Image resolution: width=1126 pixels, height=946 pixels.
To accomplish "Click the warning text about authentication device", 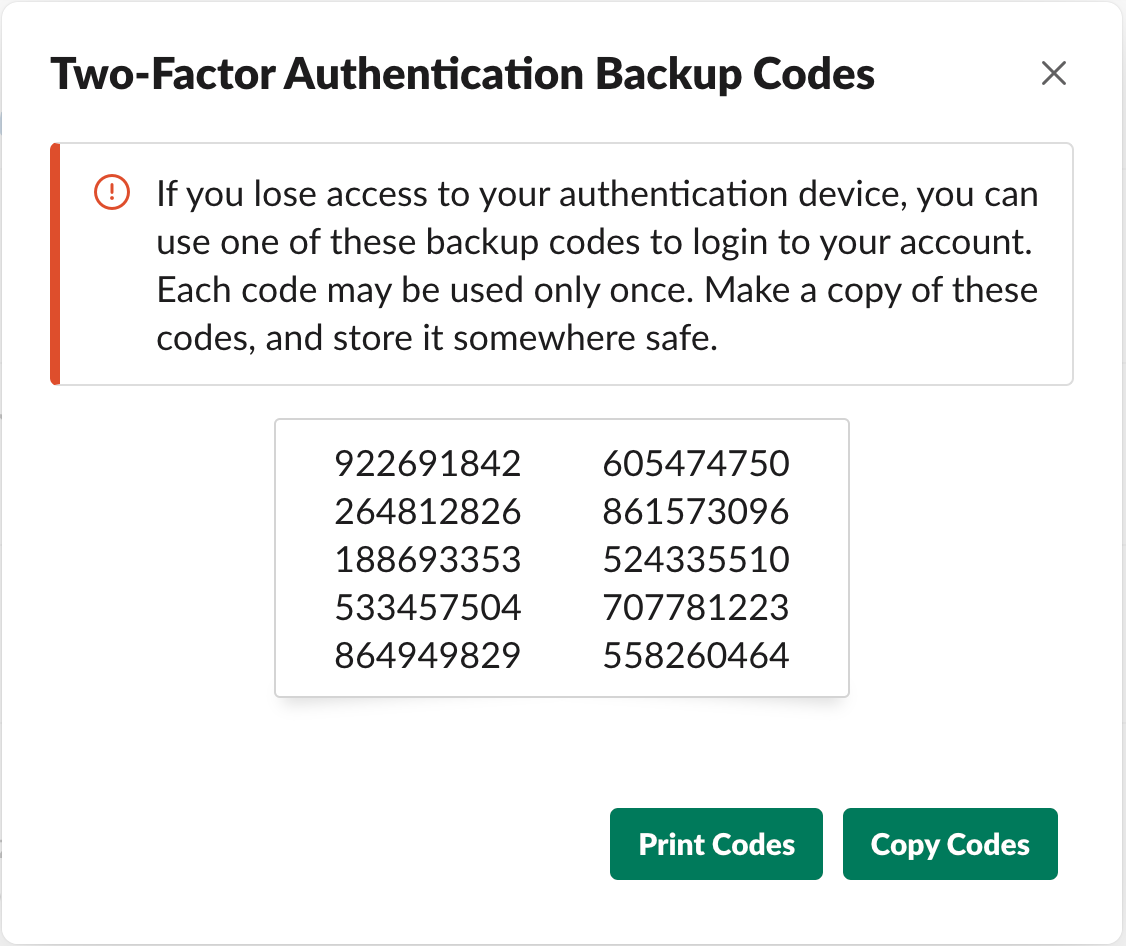I will (597, 266).
